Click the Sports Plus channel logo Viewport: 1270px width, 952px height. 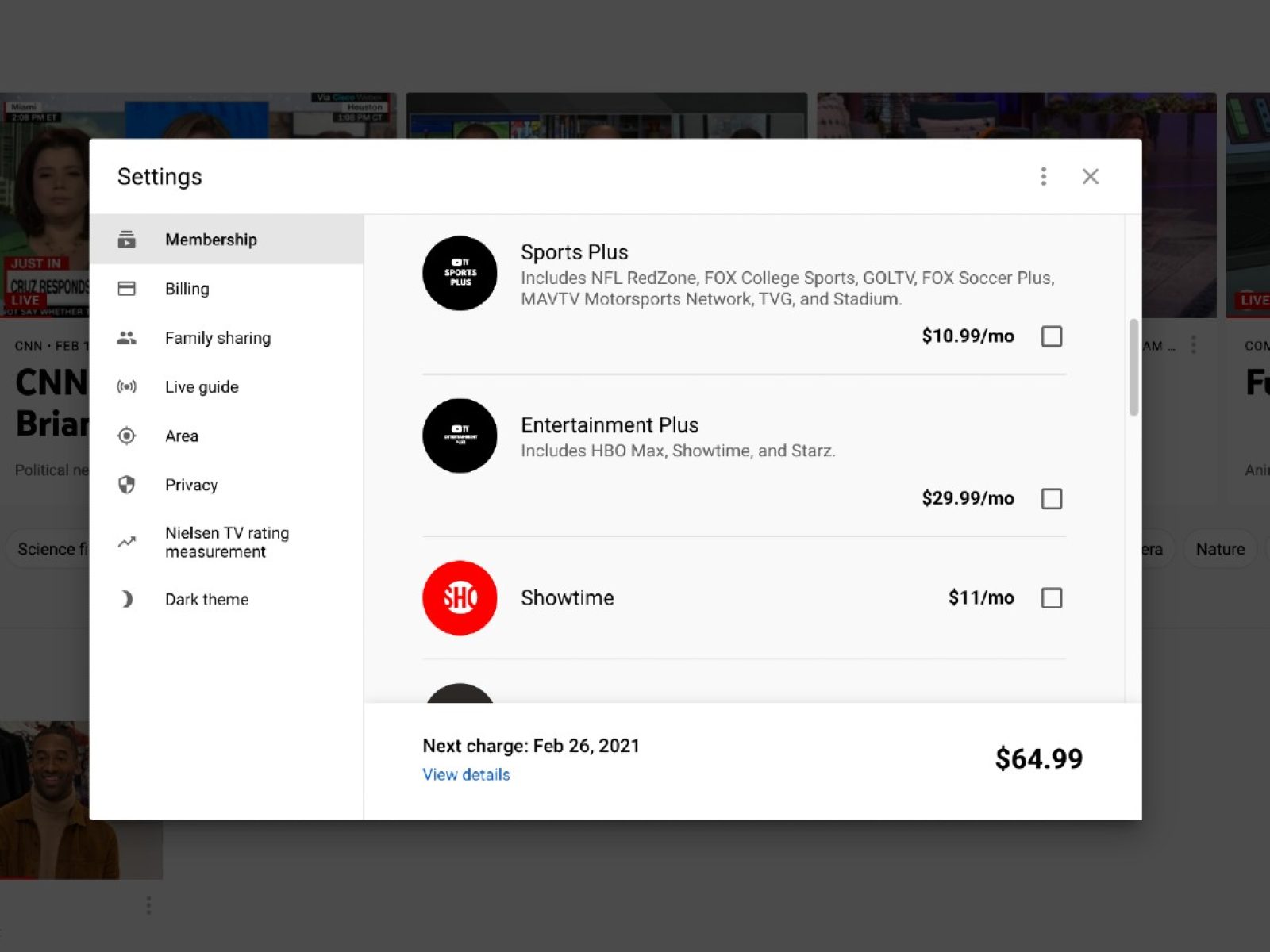click(x=460, y=273)
